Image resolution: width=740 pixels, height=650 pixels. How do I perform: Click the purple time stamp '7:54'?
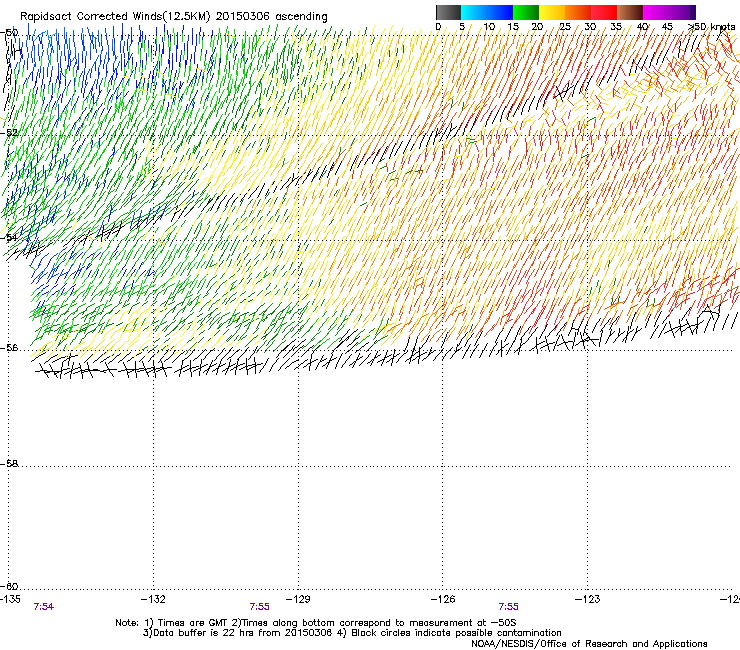click(x=43, y=607)
